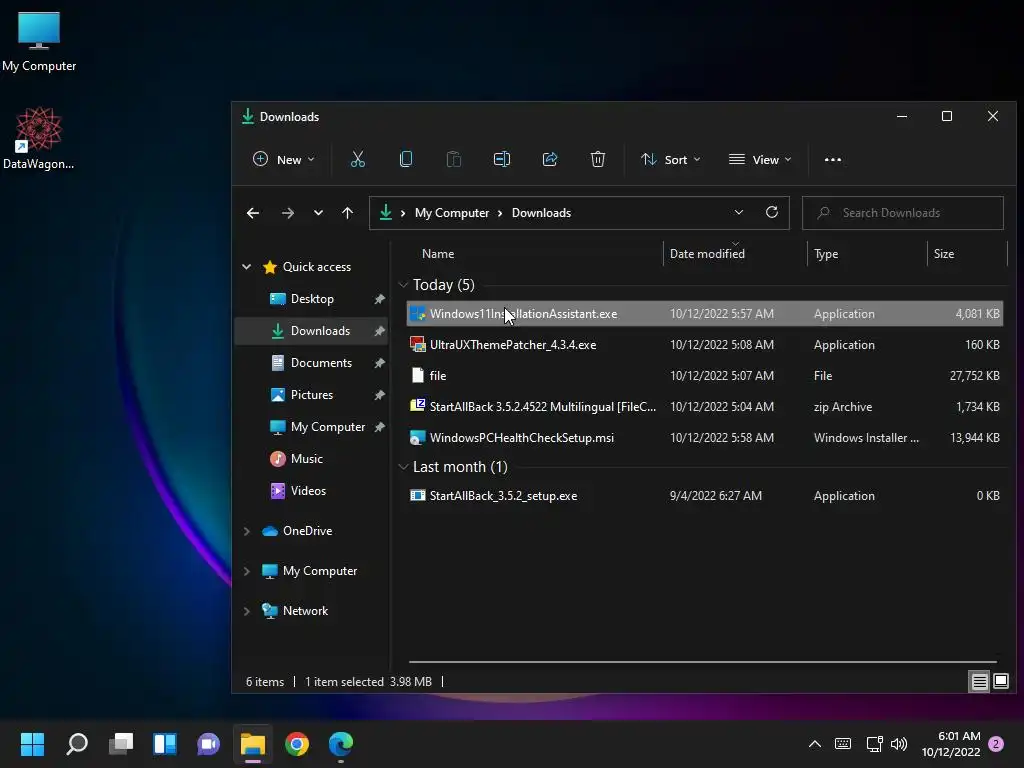
Task: Open Desktop in Quick access
Action: [312, 299]
